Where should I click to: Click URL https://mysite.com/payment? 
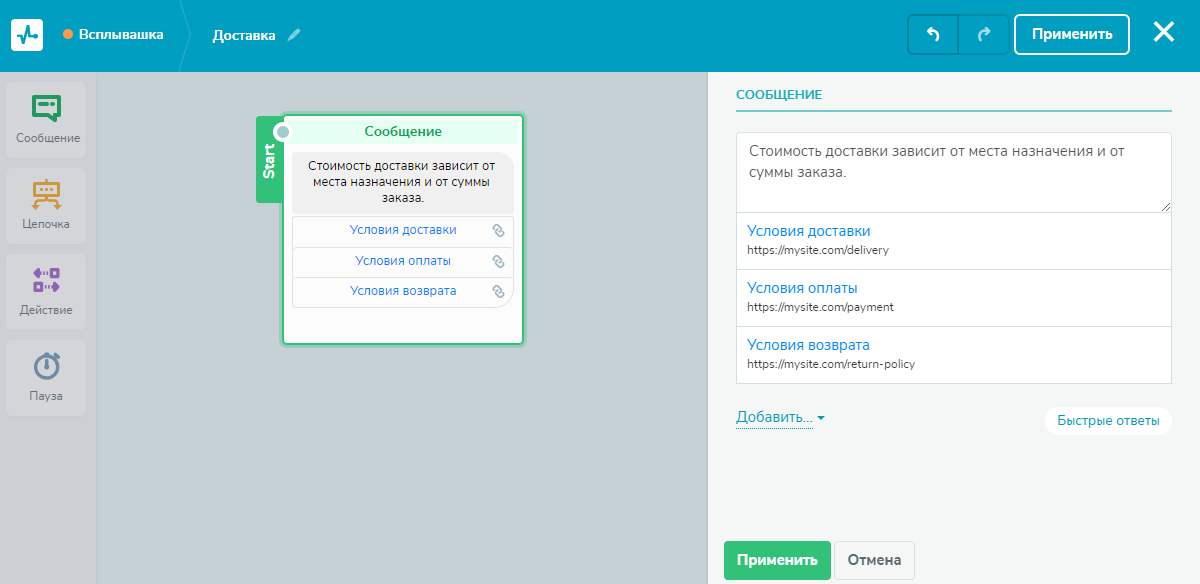820,307
